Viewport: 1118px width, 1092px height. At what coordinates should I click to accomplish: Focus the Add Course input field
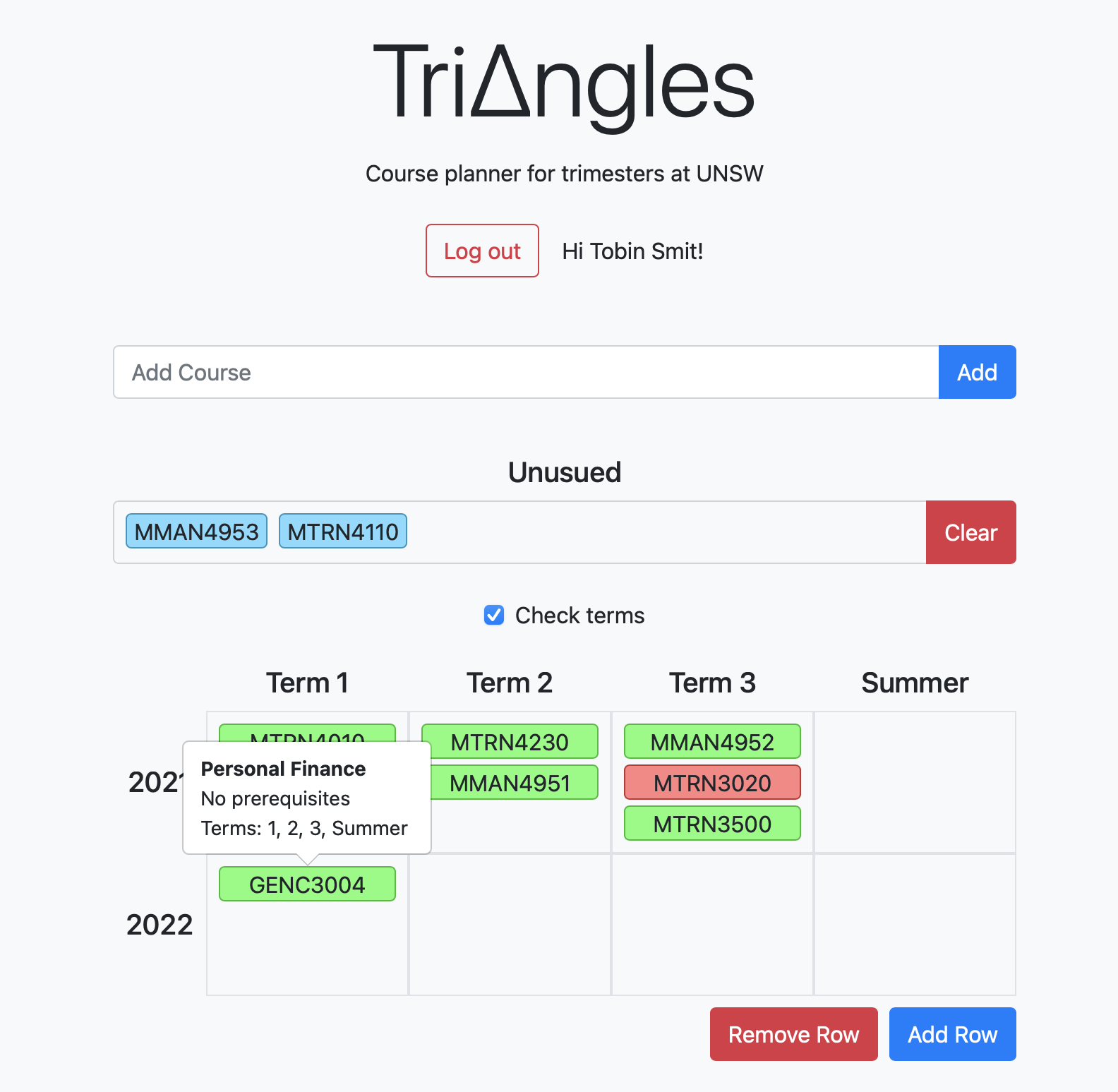tap(526, 372)
